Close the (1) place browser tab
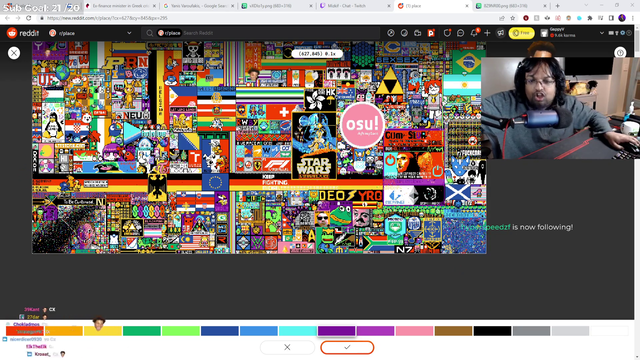 pyautogui.click(x=467, y=6)
